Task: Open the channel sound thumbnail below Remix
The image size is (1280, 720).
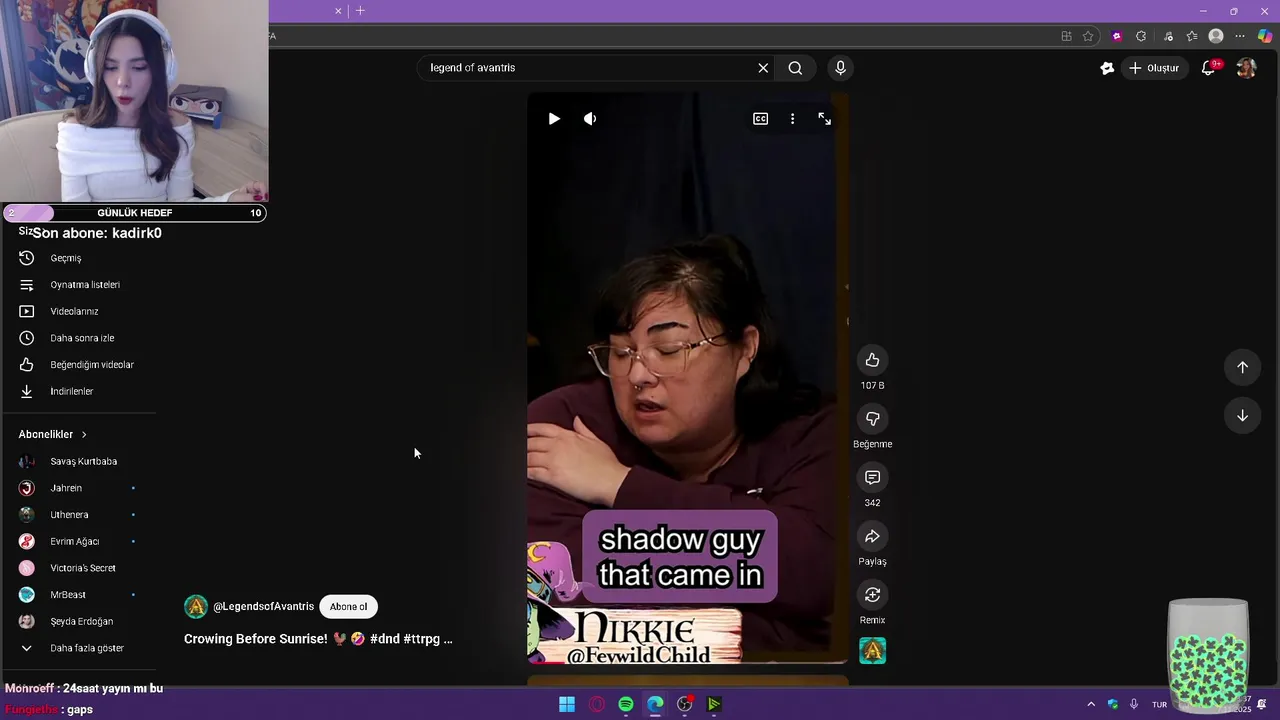Action: [872, 651]
